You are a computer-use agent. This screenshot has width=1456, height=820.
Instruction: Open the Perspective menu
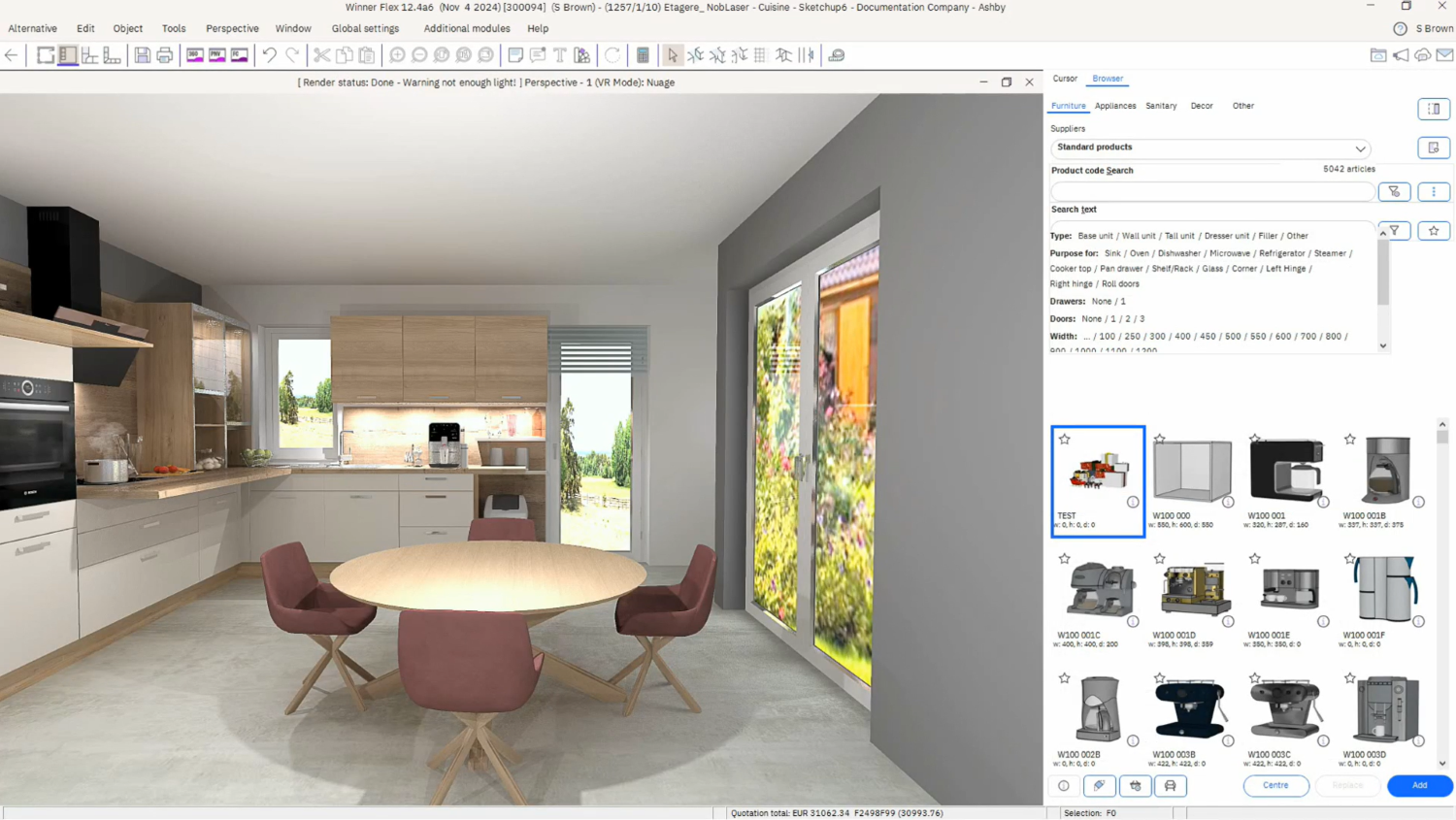click(232, 28)
